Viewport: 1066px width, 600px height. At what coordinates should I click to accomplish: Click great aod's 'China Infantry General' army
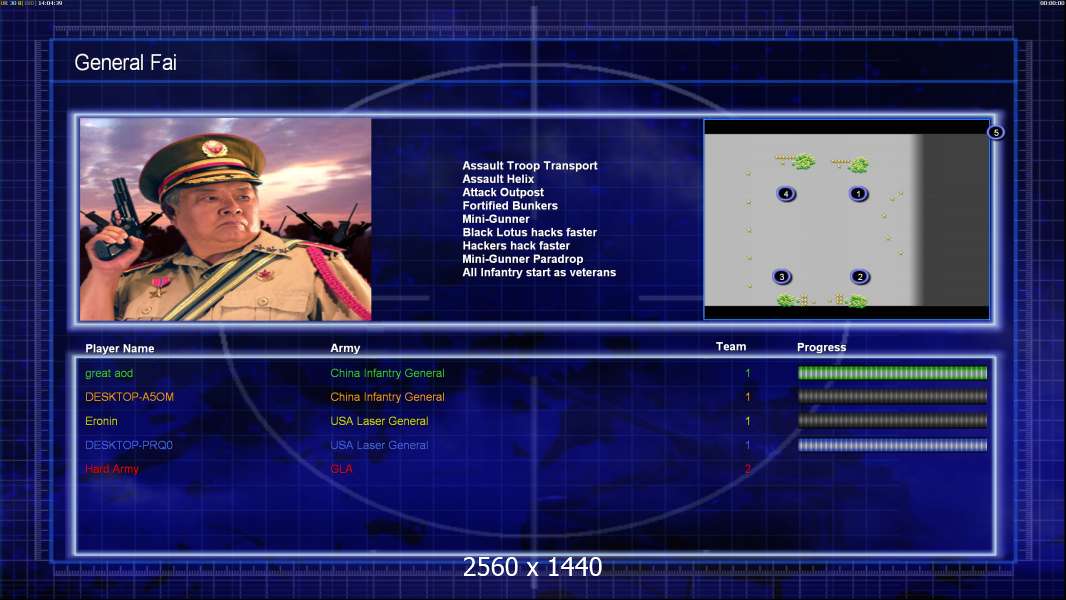[x=388, y=373]
